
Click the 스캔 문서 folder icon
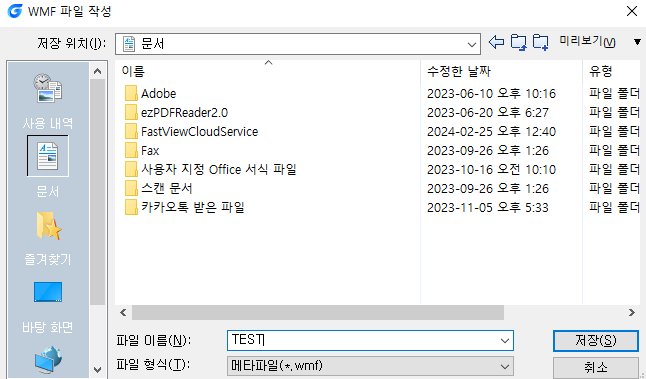131,188
